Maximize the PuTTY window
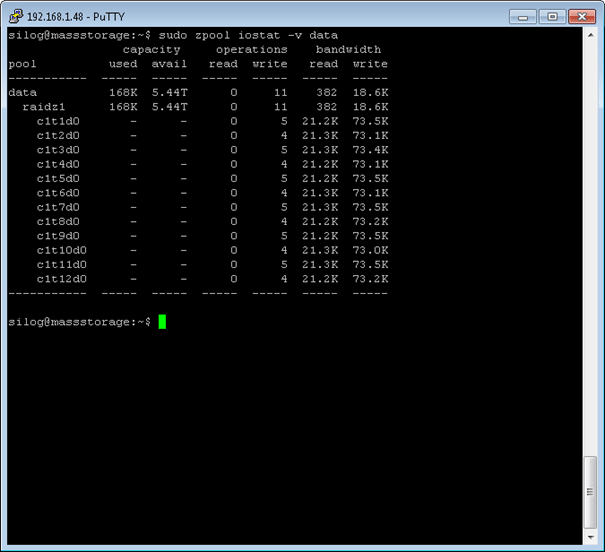605x552 pixels. click(x=552, y=17)
